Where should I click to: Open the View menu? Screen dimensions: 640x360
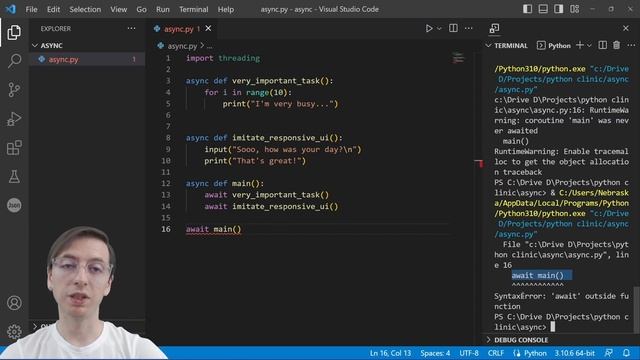118,9
